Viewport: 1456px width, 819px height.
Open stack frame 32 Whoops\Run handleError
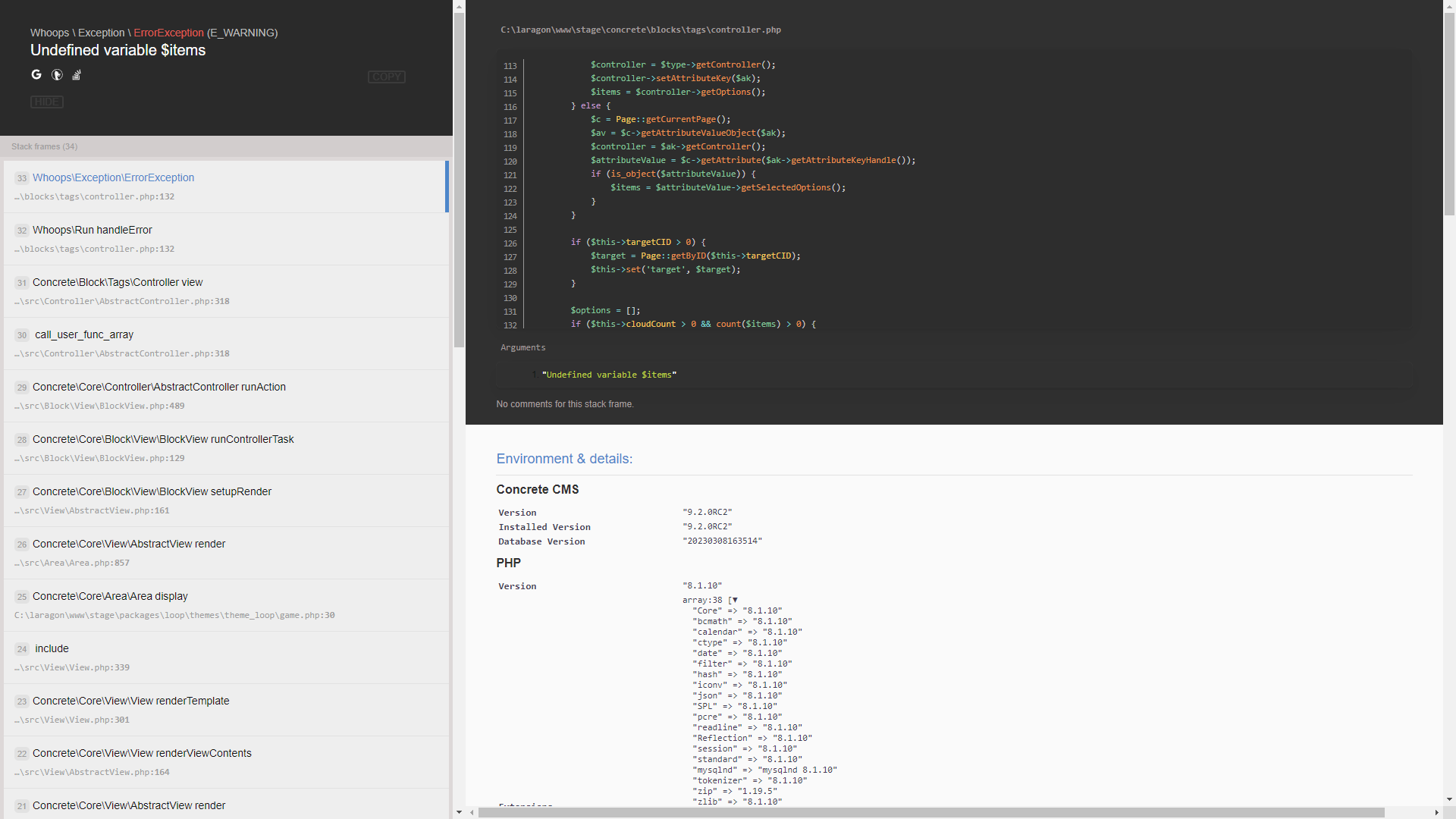[x=93, y=230]
